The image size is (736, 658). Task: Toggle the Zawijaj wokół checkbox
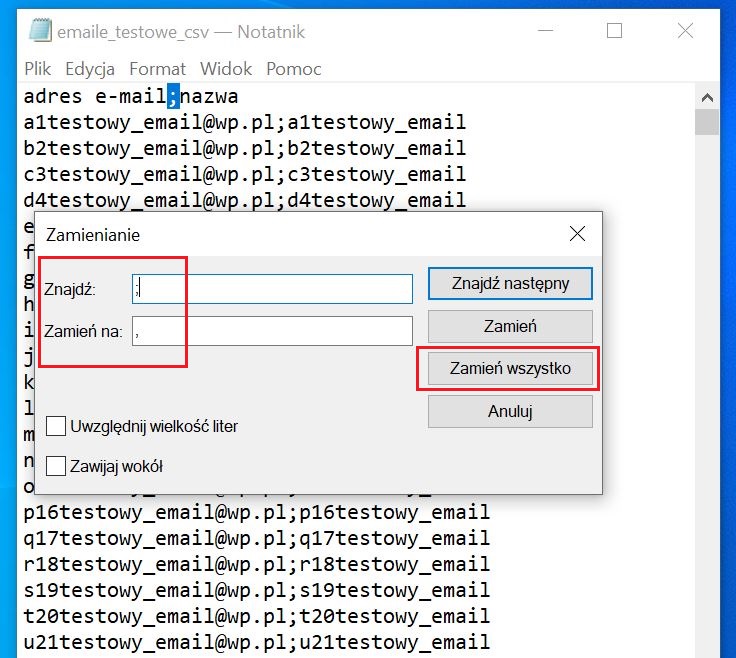(57, 466)
